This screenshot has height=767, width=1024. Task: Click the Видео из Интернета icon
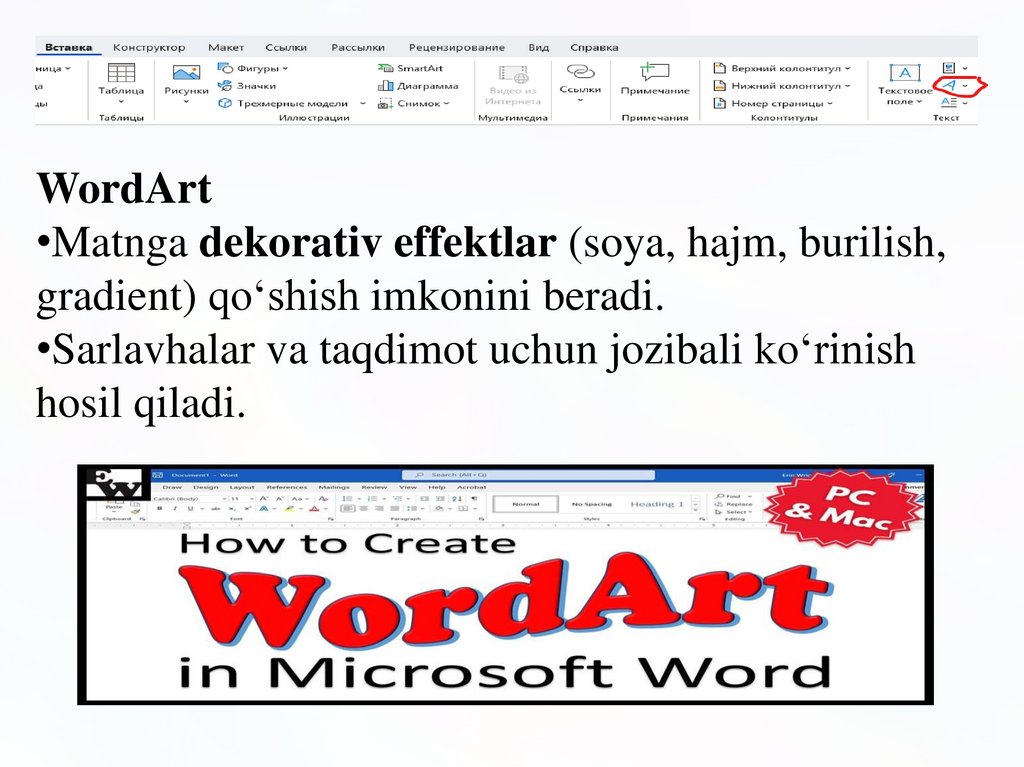click(x=513, y=74)
